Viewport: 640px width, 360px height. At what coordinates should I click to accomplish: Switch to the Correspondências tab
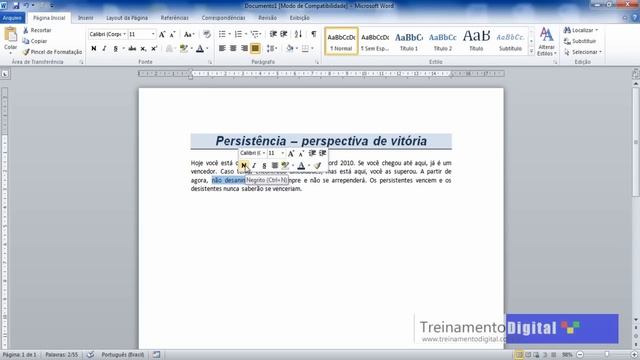pos(223,18)
